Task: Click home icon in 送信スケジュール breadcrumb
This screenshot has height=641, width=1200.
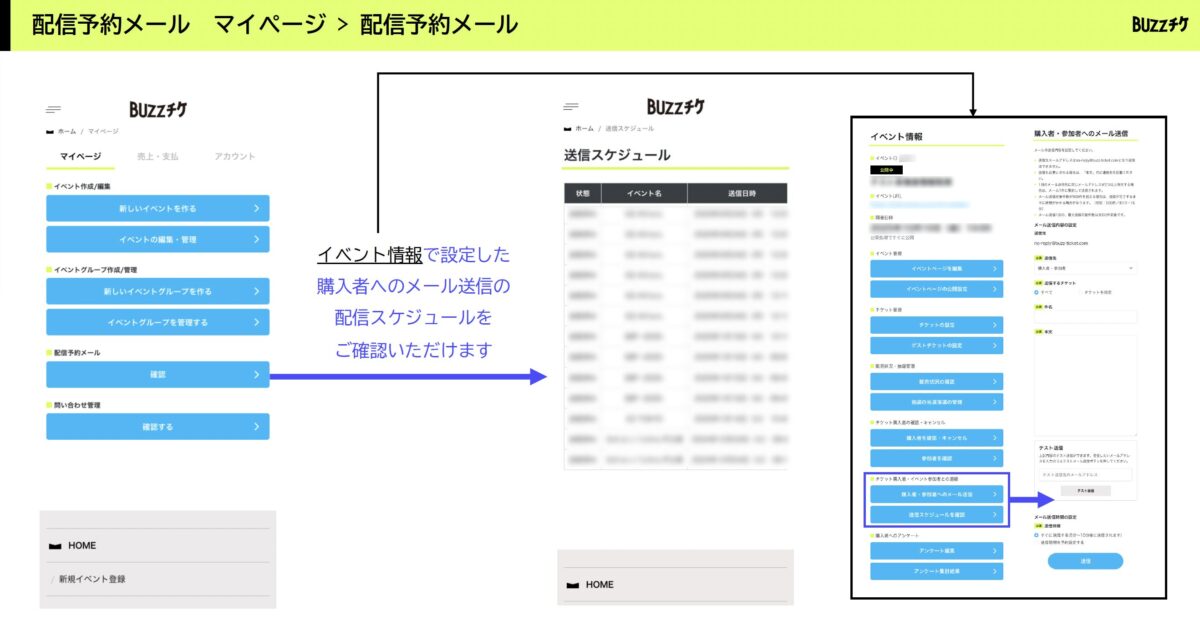Action: 568,129
